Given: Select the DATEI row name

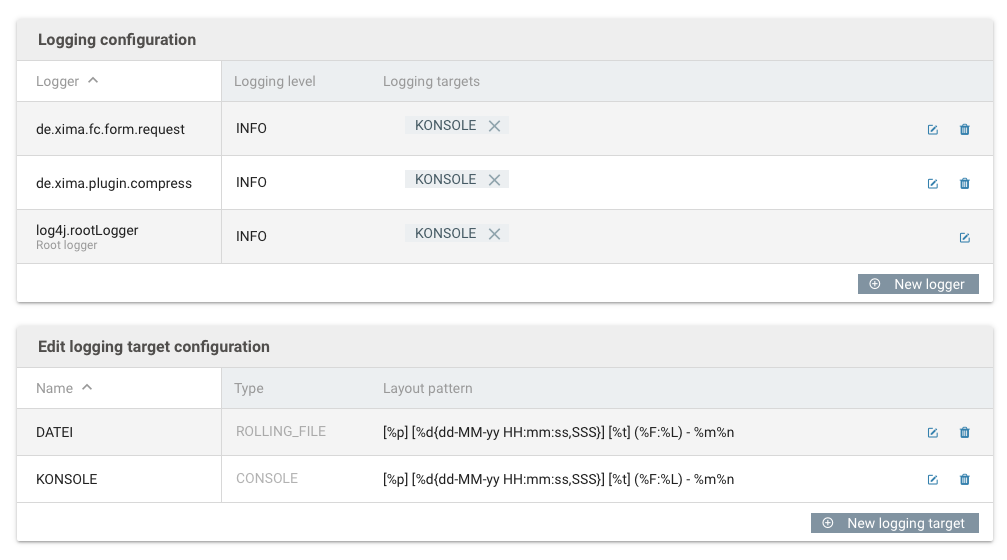Looking at the screenshot, I should (55, 432).
